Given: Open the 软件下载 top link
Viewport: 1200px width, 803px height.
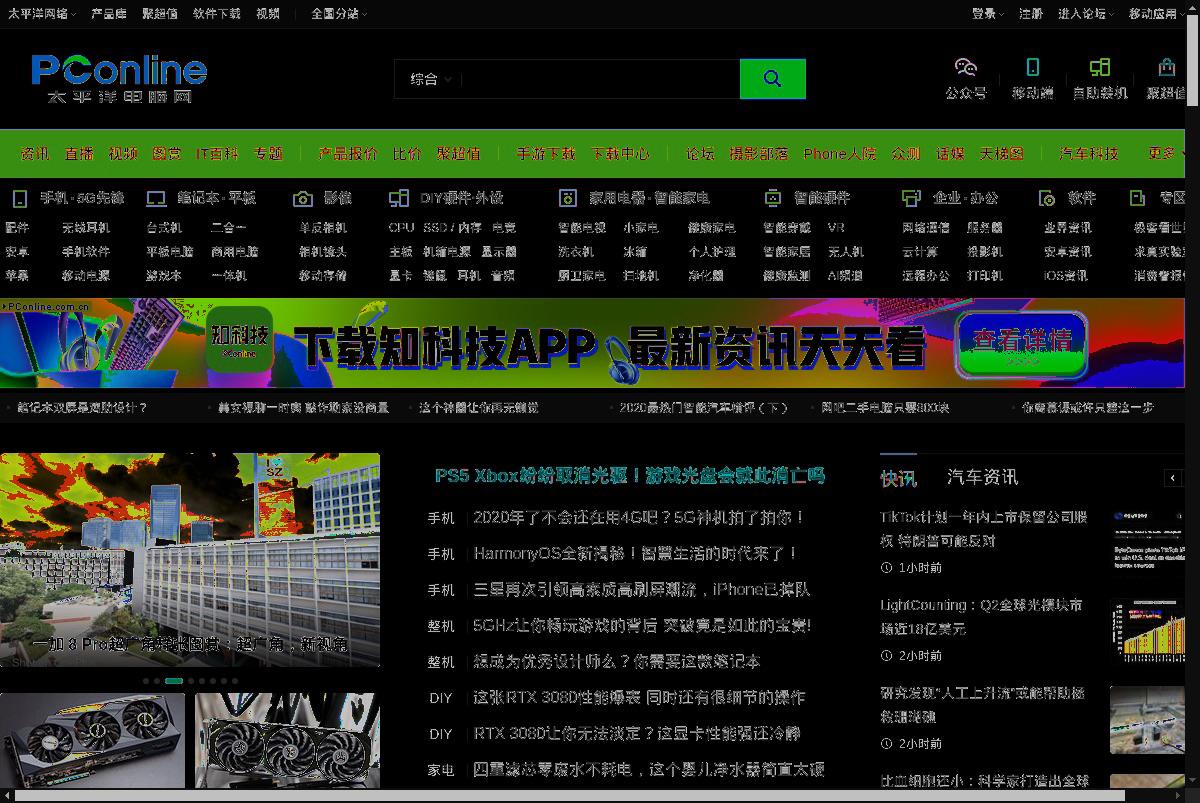Looking at the screenshot, I should tap(217, 14).
